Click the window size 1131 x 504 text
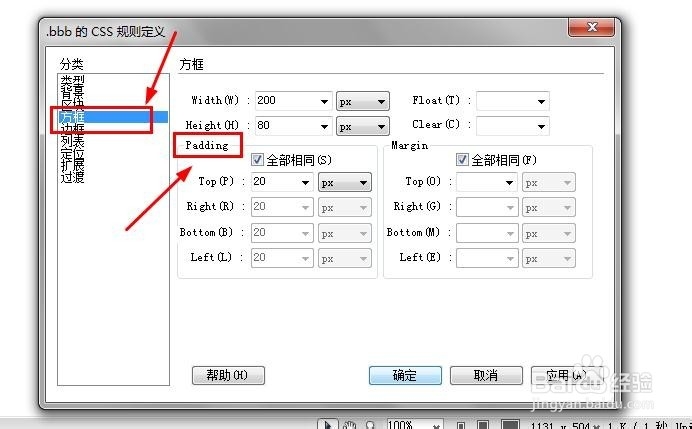Viewport: 692px width, 429px height. (560, 425)
